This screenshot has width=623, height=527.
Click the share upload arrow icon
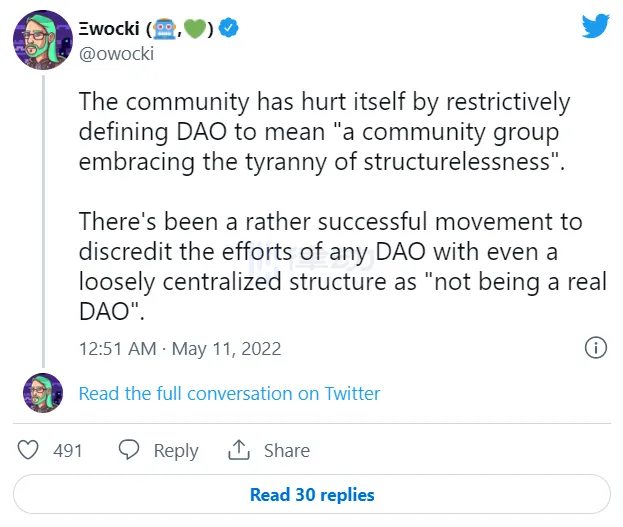pyautogui.click(x=239, y=451)
